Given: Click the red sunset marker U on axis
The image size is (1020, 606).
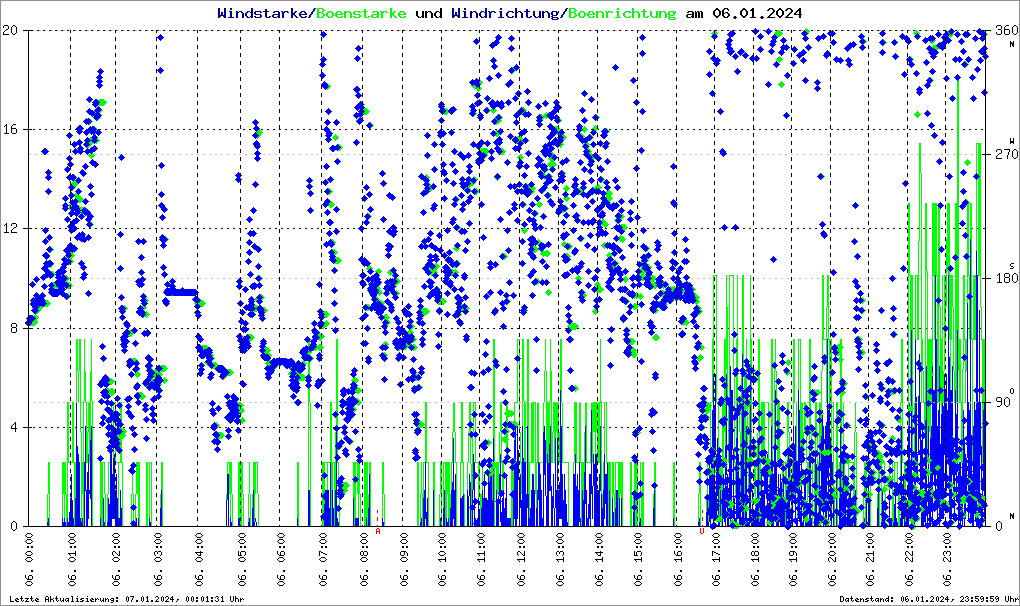Looking at the screenshot, I should [x=701, y=531].
